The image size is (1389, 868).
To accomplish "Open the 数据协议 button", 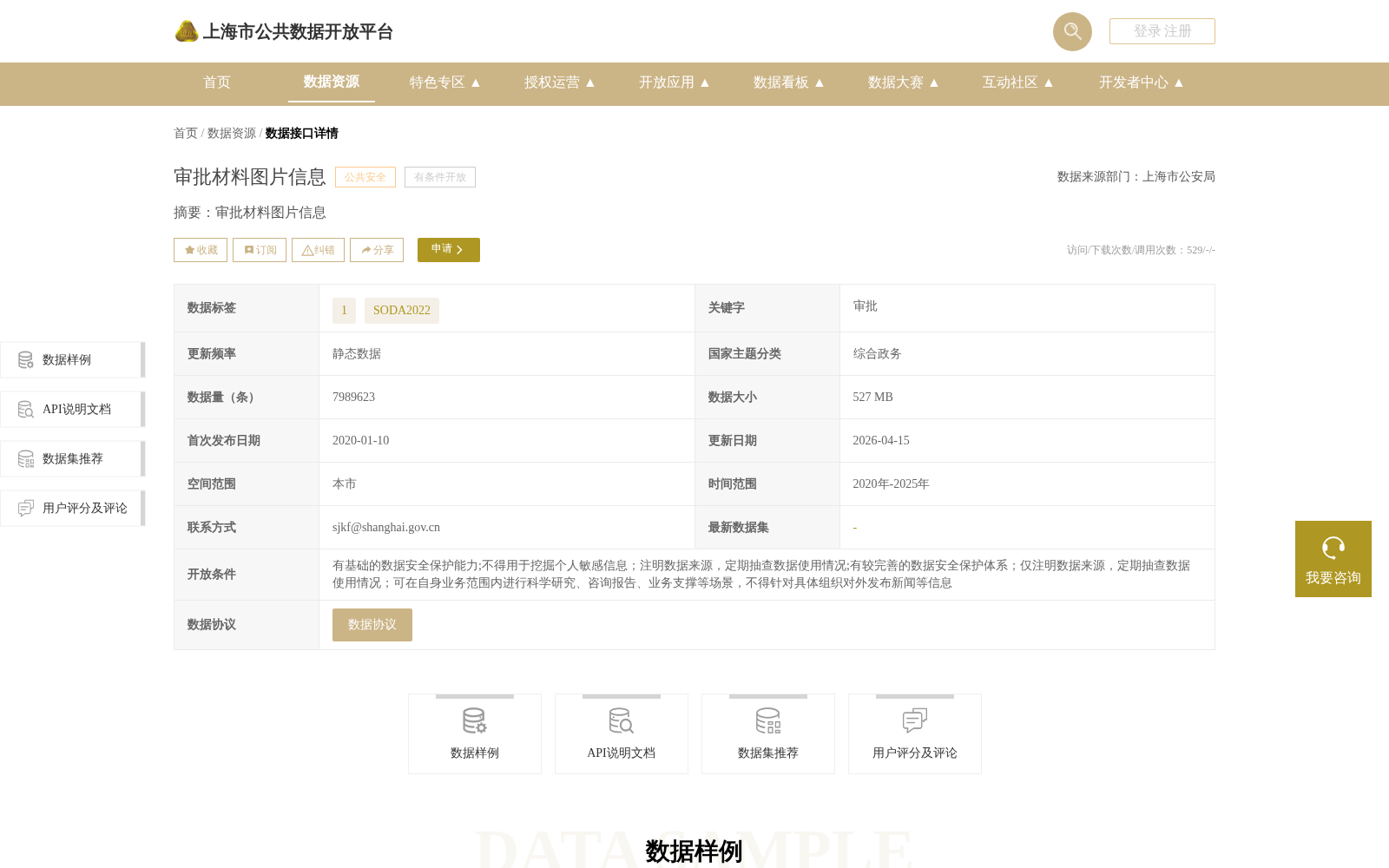I will (372, 625).
